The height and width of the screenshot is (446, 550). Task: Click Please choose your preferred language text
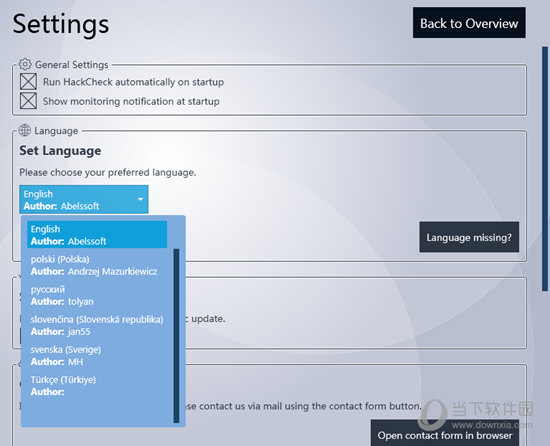[108, 173]
